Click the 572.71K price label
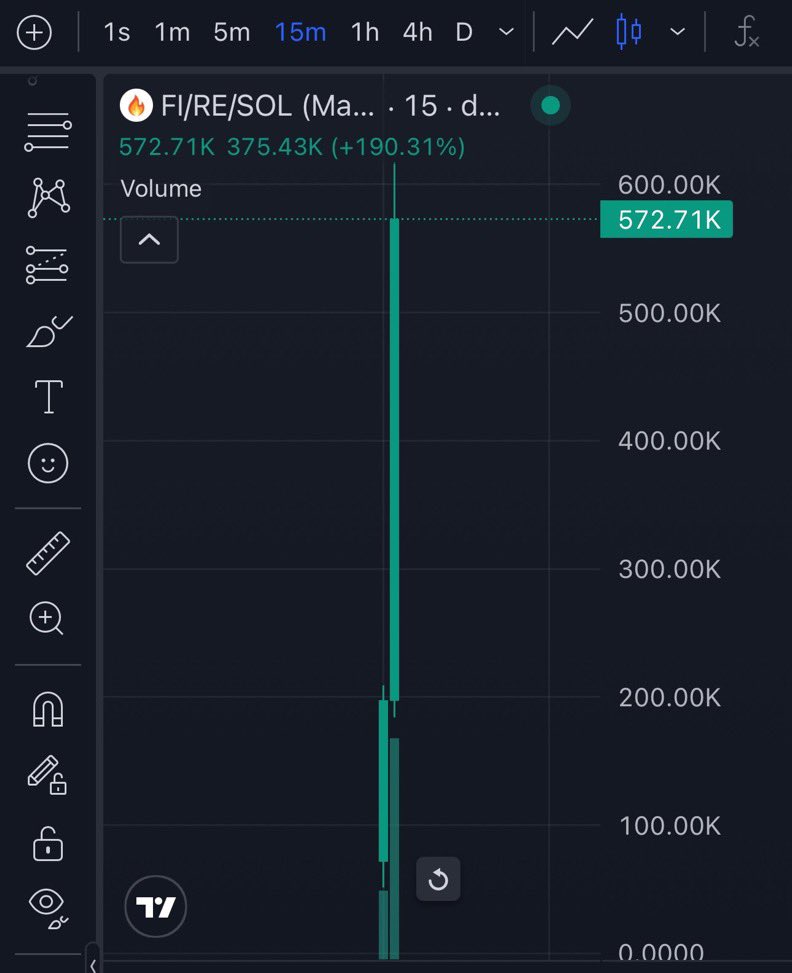 coord(666,219)
